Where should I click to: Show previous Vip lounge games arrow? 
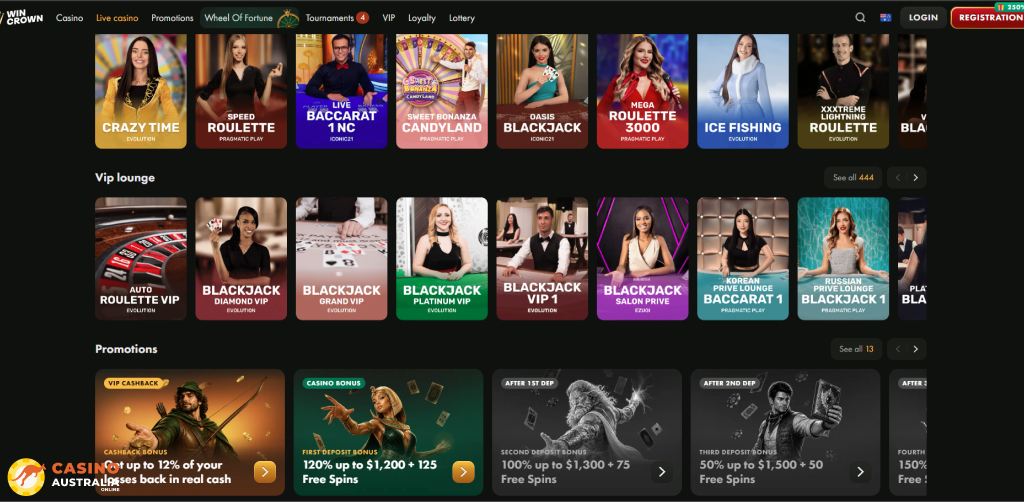[x=898, y=178]
